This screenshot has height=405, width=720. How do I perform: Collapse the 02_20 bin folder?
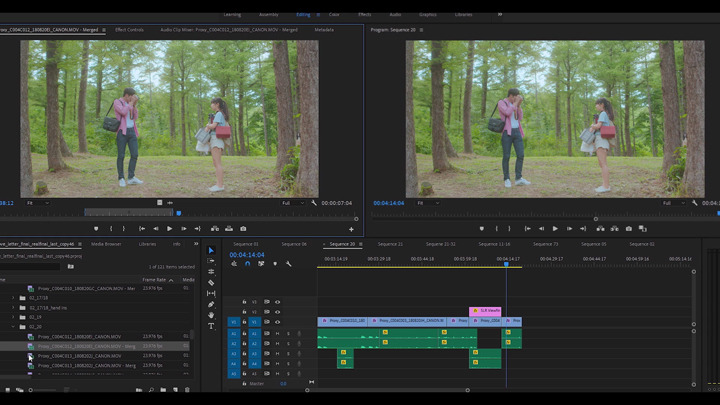click(13, 326)
